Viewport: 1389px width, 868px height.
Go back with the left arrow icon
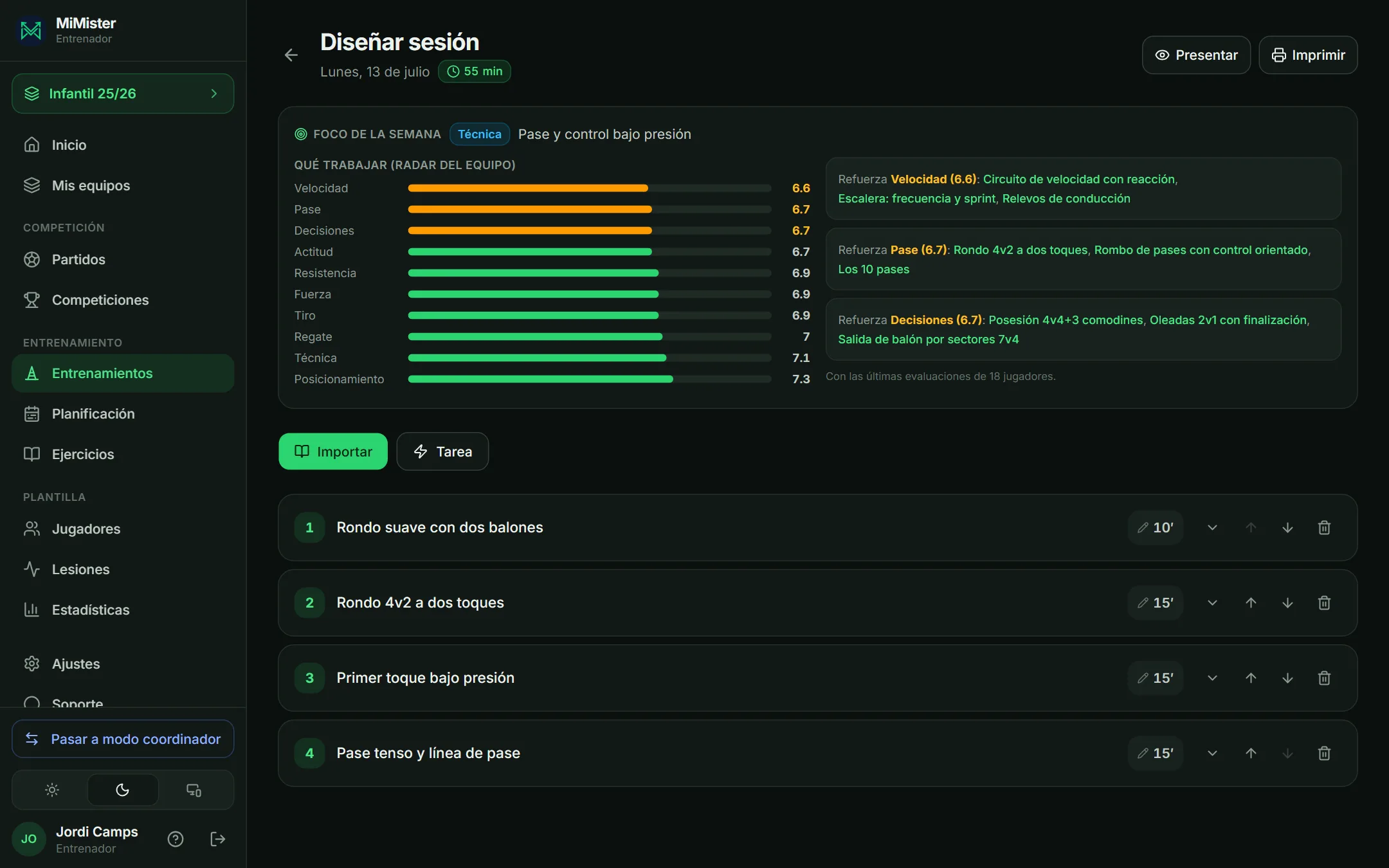pos(291,55)
